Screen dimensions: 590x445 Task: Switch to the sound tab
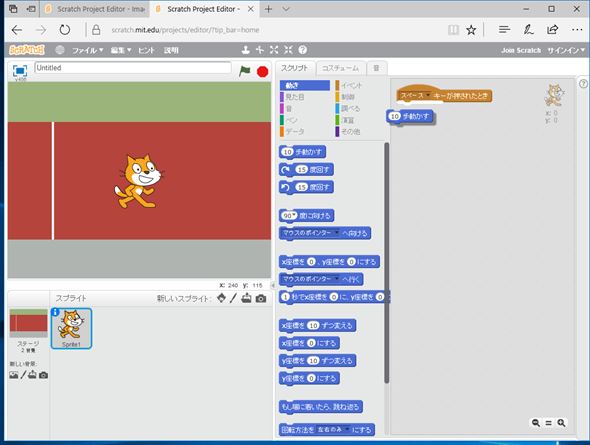click(376, 68)
